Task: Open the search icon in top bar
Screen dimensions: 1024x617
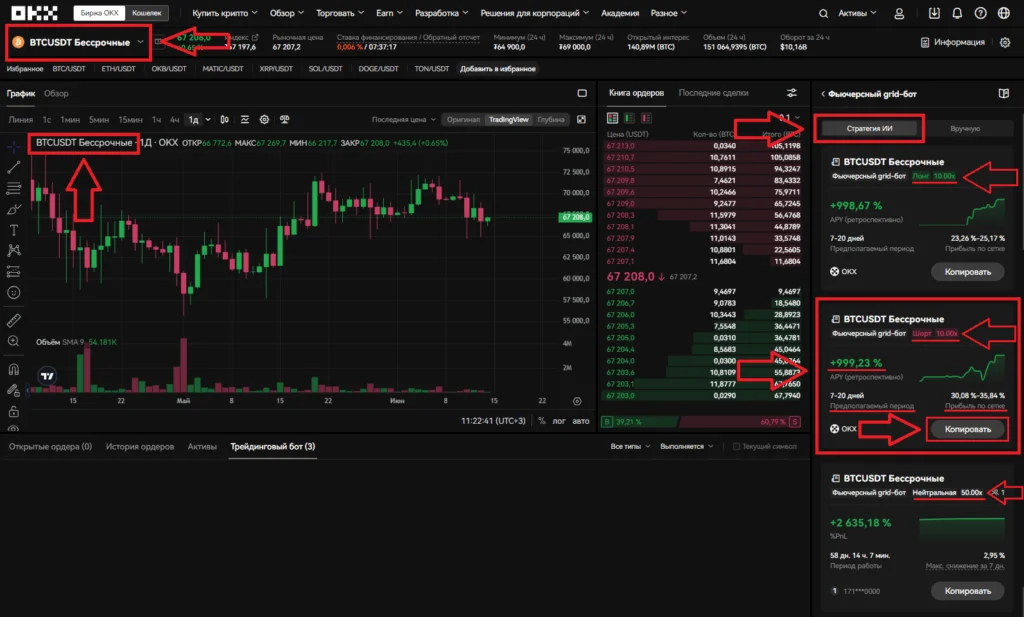Action: (824, 13)
